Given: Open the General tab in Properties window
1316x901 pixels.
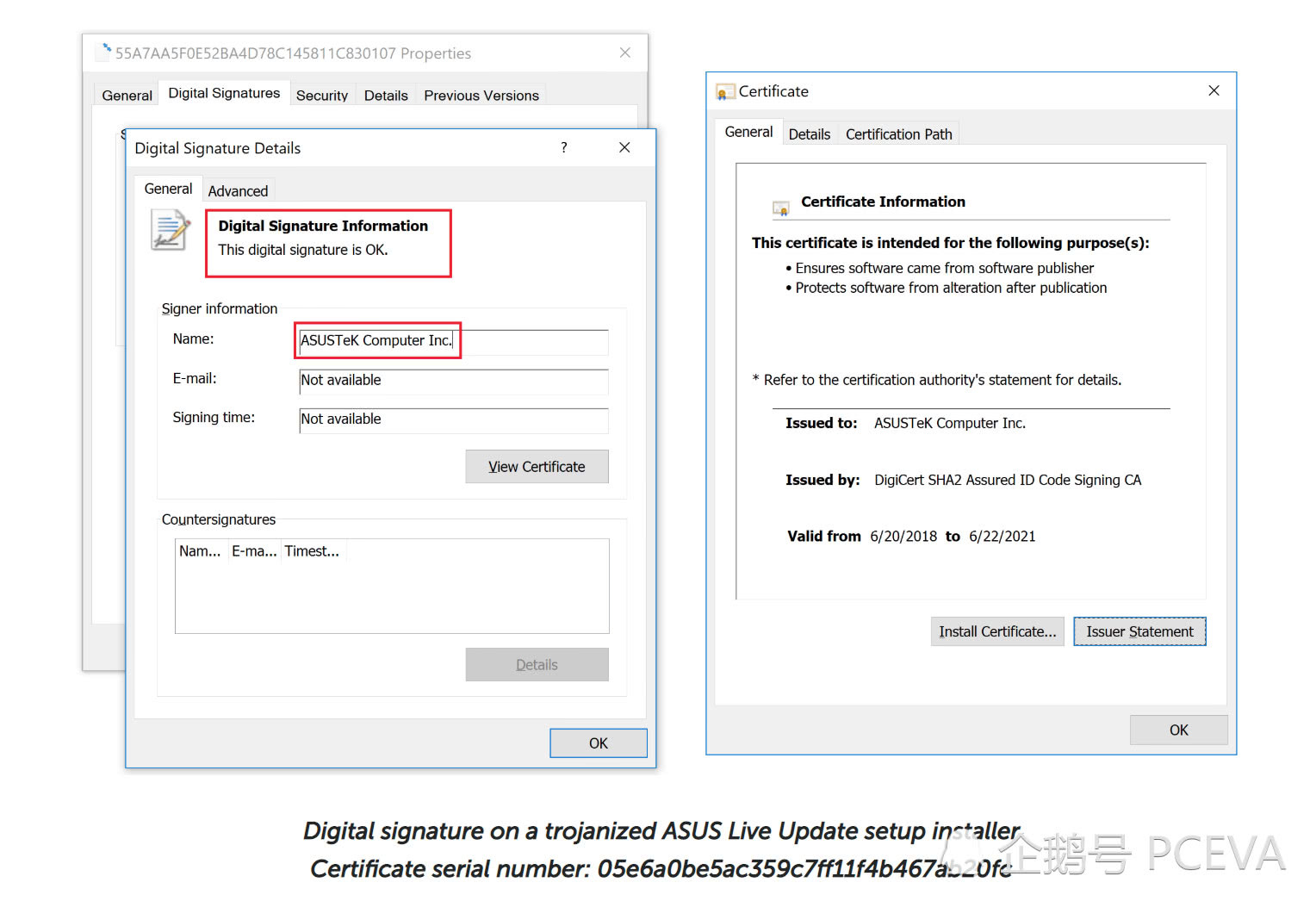Looking at the screenshot, I should (x=127, y=96).
